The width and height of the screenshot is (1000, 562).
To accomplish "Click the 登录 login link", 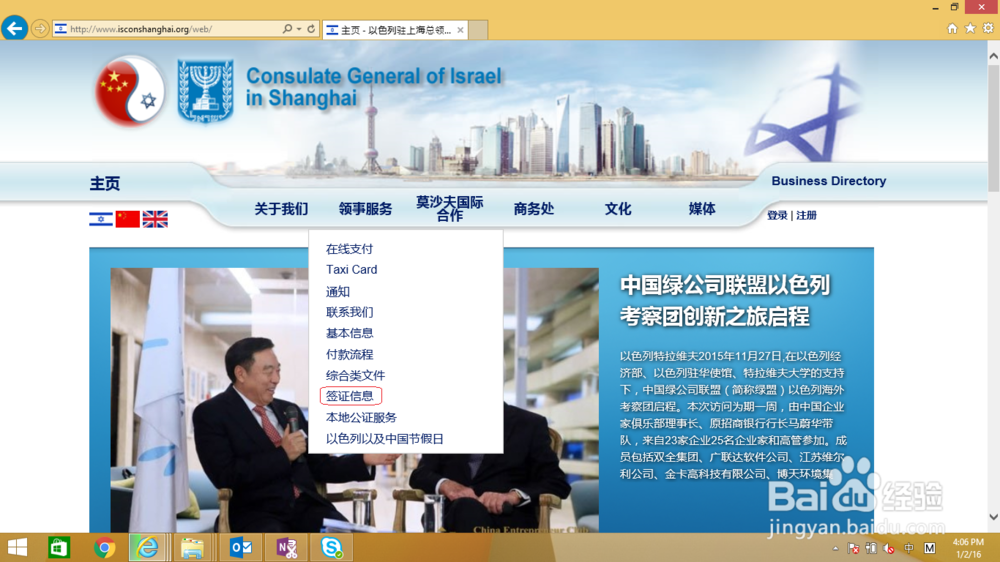I will click(x=777, y=216).
